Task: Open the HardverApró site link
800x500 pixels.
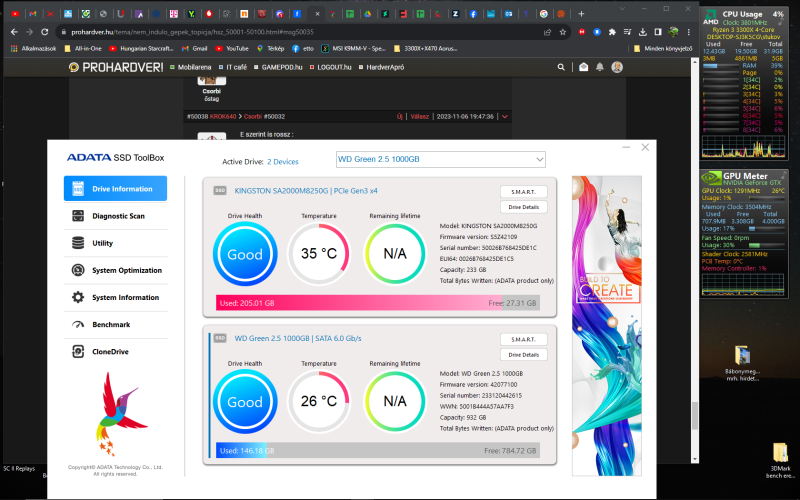Action: [x=381, y=67]
